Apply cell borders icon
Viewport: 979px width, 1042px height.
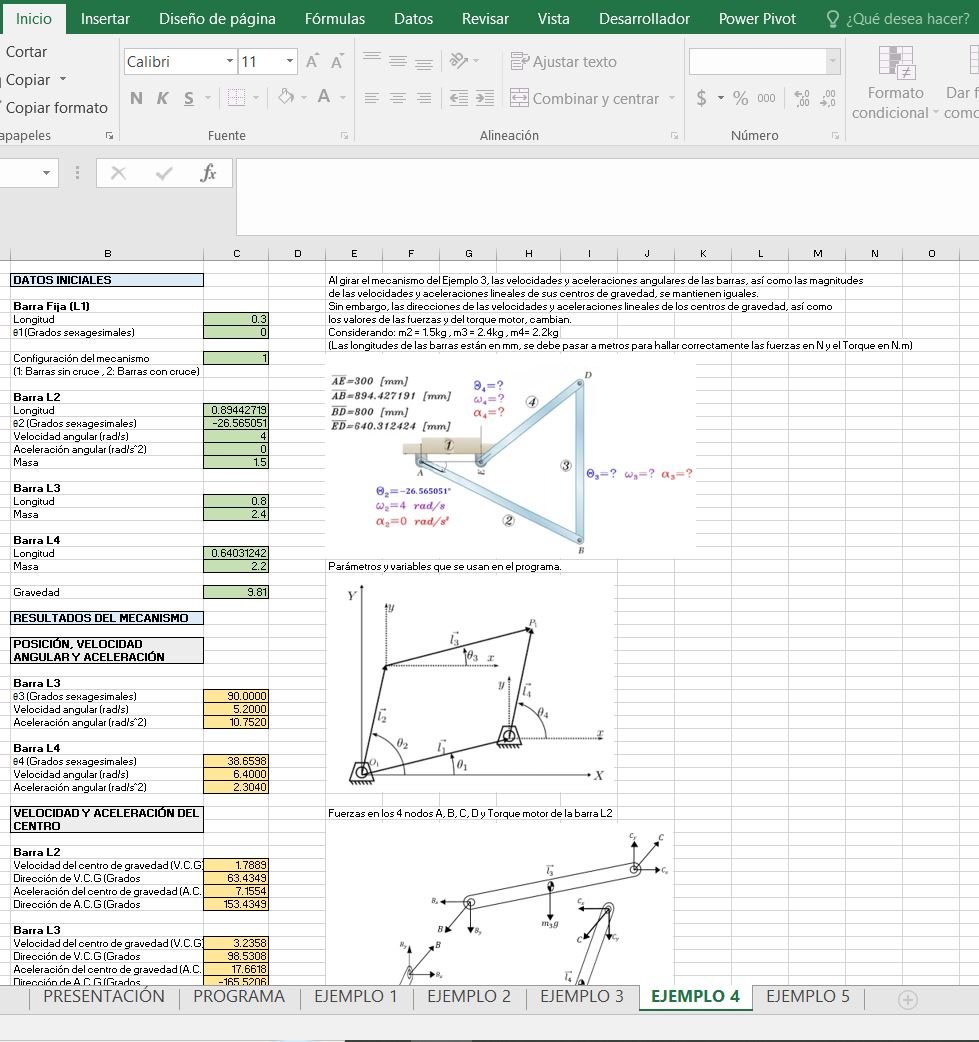coord(236,98)
